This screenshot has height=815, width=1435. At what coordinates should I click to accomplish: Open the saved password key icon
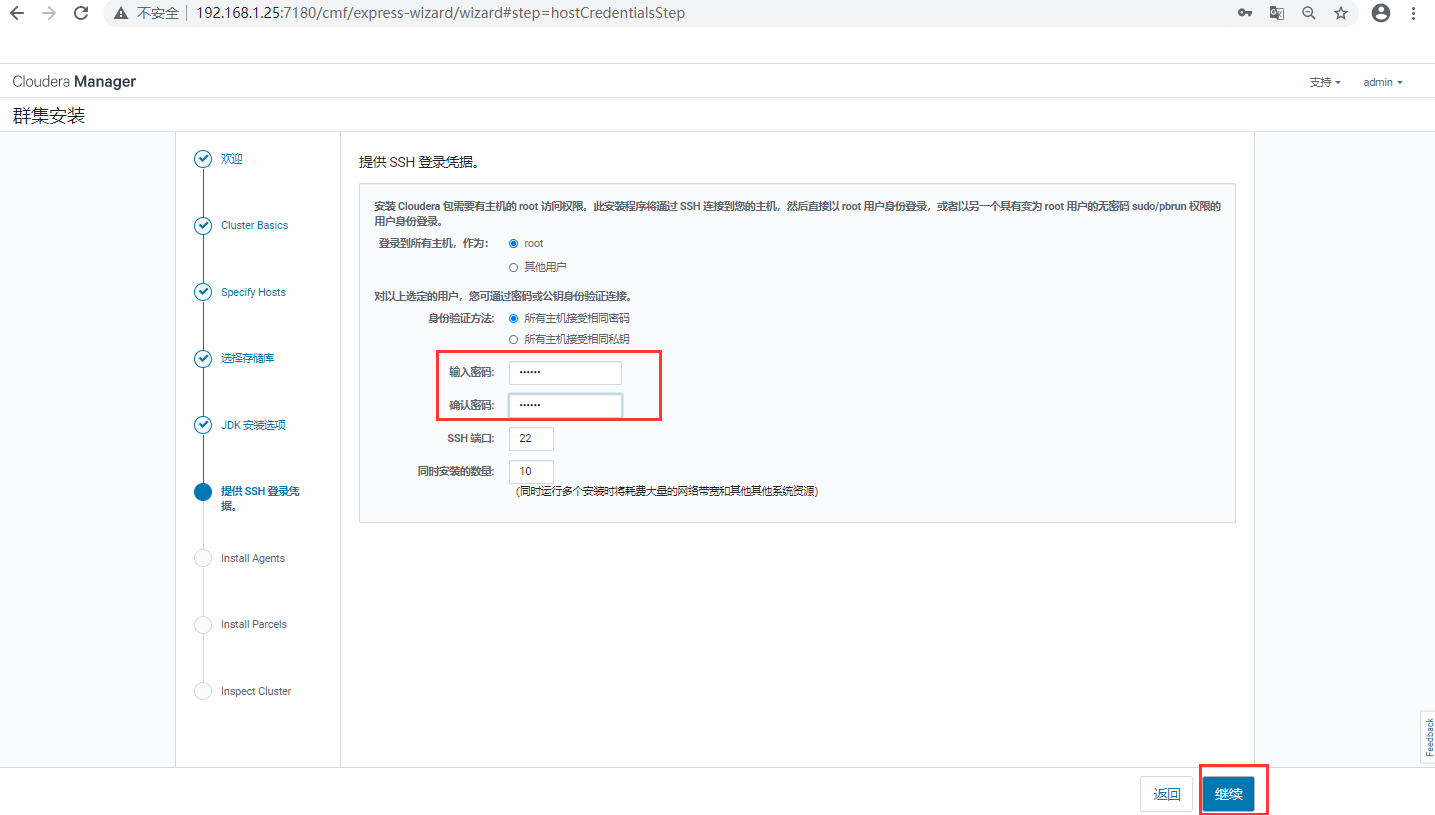point(1245,13)
